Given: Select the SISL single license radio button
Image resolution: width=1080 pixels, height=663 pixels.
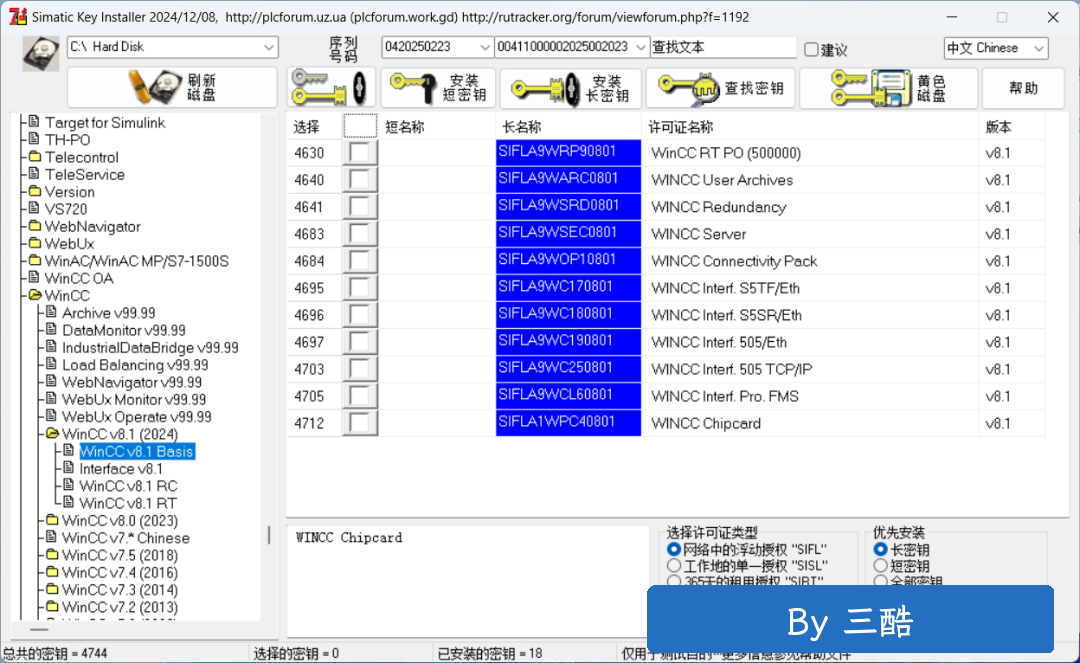Looking at the screenshot, I should [x=674, y=566].
